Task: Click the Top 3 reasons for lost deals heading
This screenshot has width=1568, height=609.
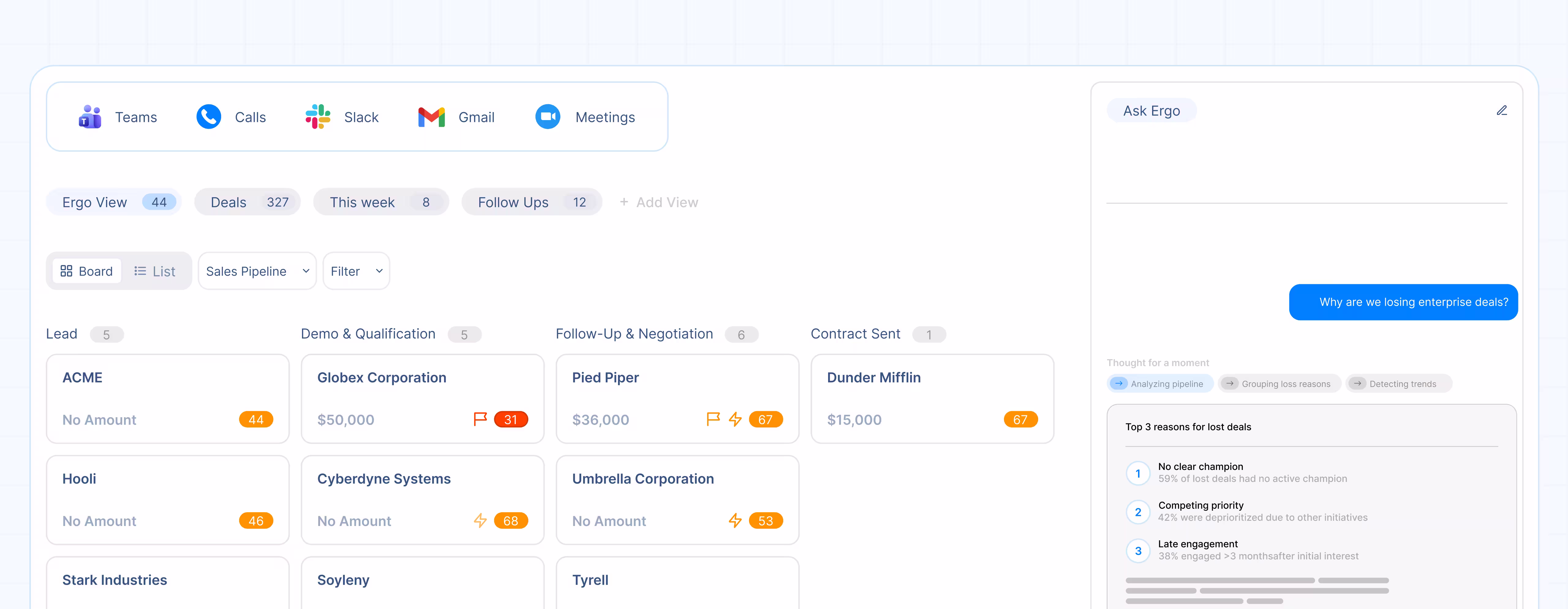Action: pos(1188,427)
